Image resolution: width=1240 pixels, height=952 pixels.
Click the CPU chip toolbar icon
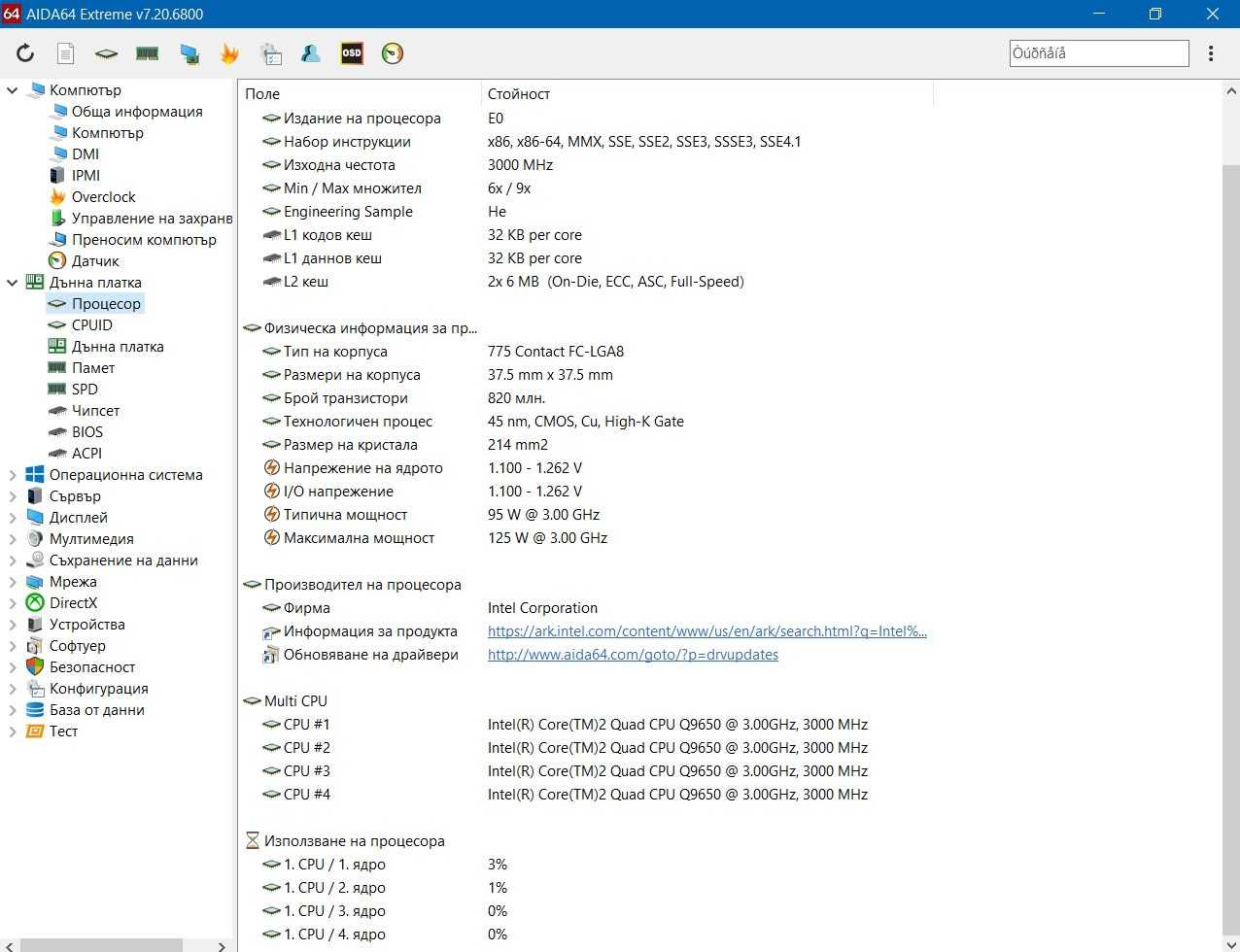(106, 53)
